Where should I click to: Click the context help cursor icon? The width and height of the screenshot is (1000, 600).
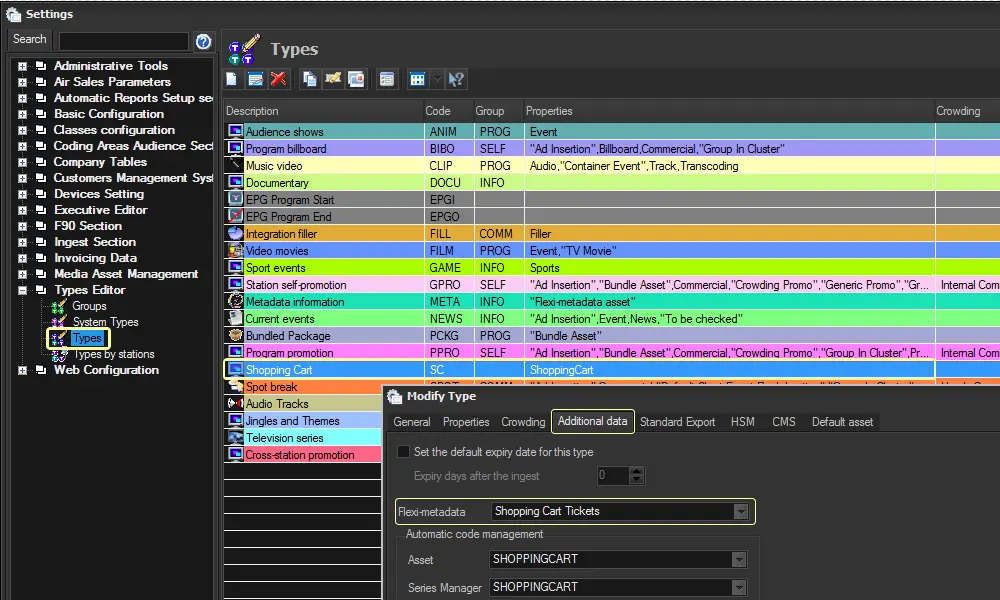[x=456, y=79]
